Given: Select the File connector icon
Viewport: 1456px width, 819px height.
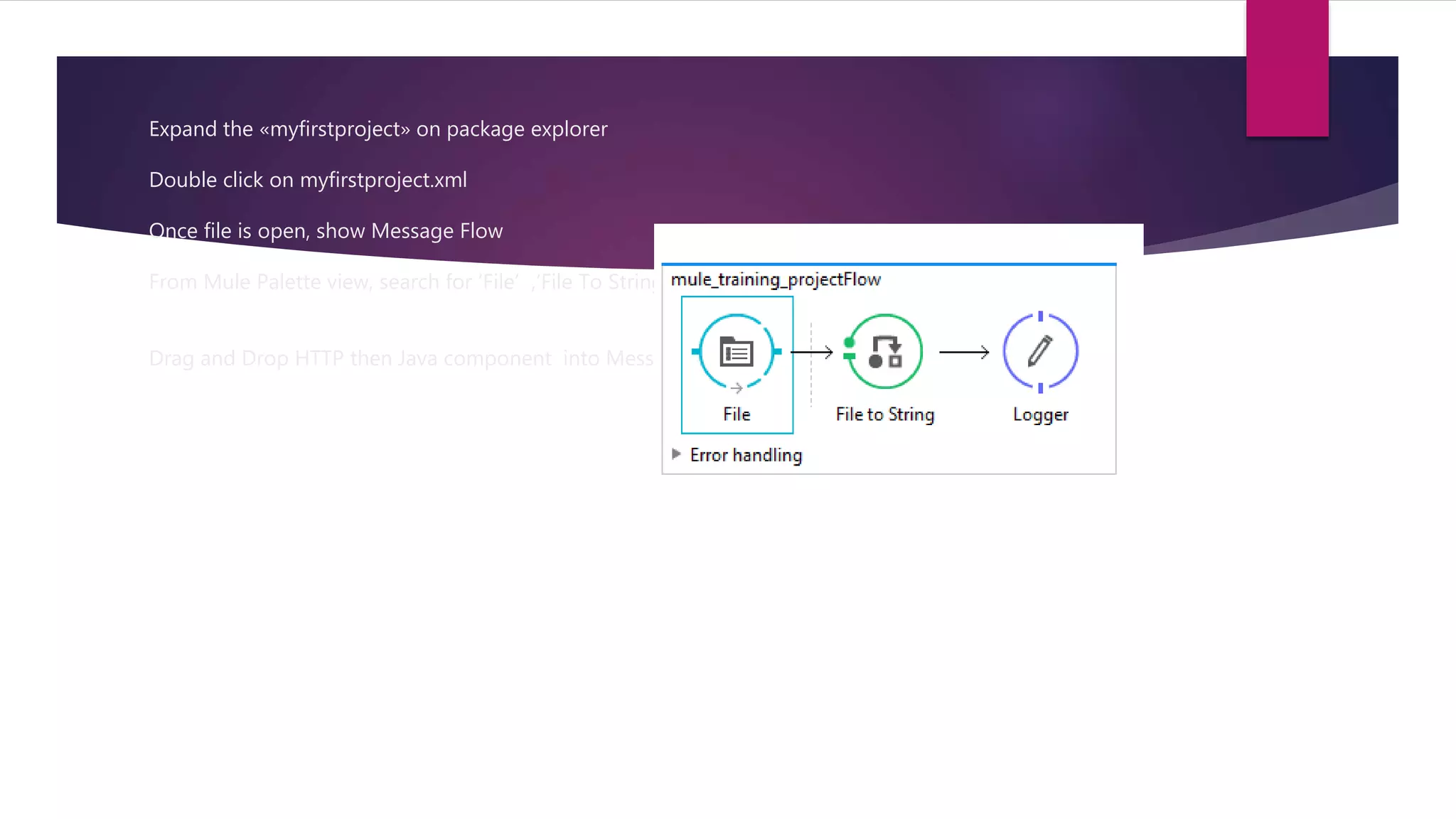Looking at the screenshot, I should (737, 351).
